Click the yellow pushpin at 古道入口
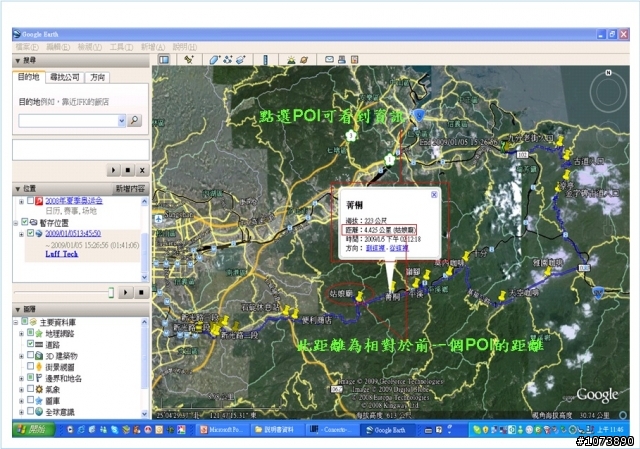The width and height of the screenshot is (640, 449). point(567,155)
